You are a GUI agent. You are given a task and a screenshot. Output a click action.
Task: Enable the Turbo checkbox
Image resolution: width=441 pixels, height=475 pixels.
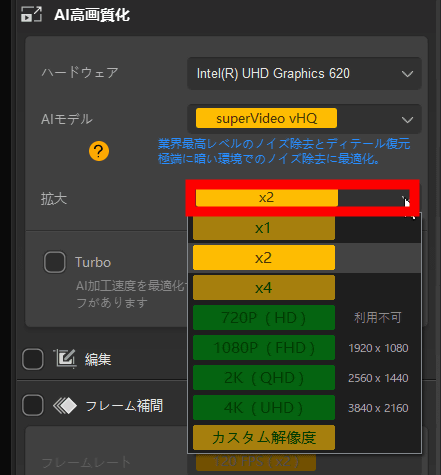point(55,262)
